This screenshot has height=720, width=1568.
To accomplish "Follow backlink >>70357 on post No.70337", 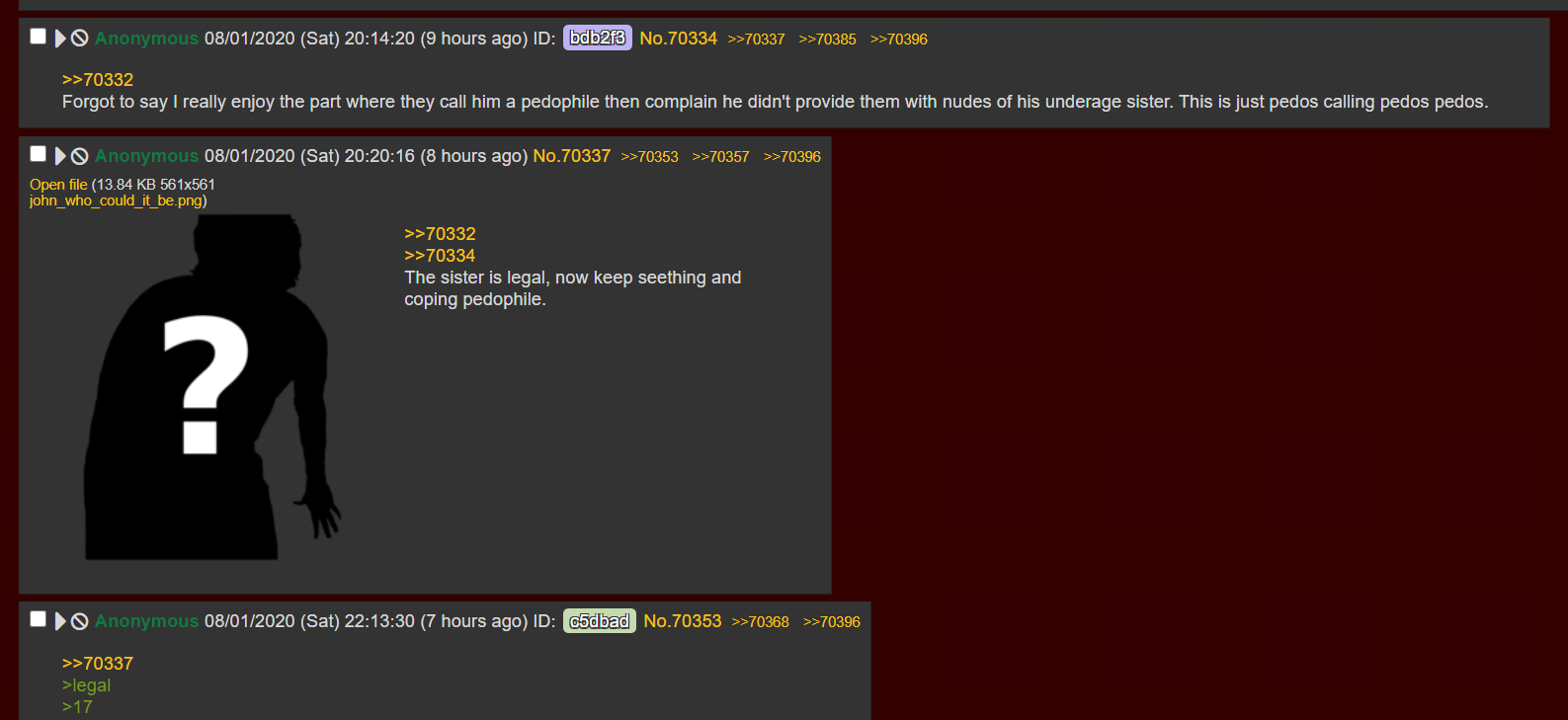I will tap(721, 157).
